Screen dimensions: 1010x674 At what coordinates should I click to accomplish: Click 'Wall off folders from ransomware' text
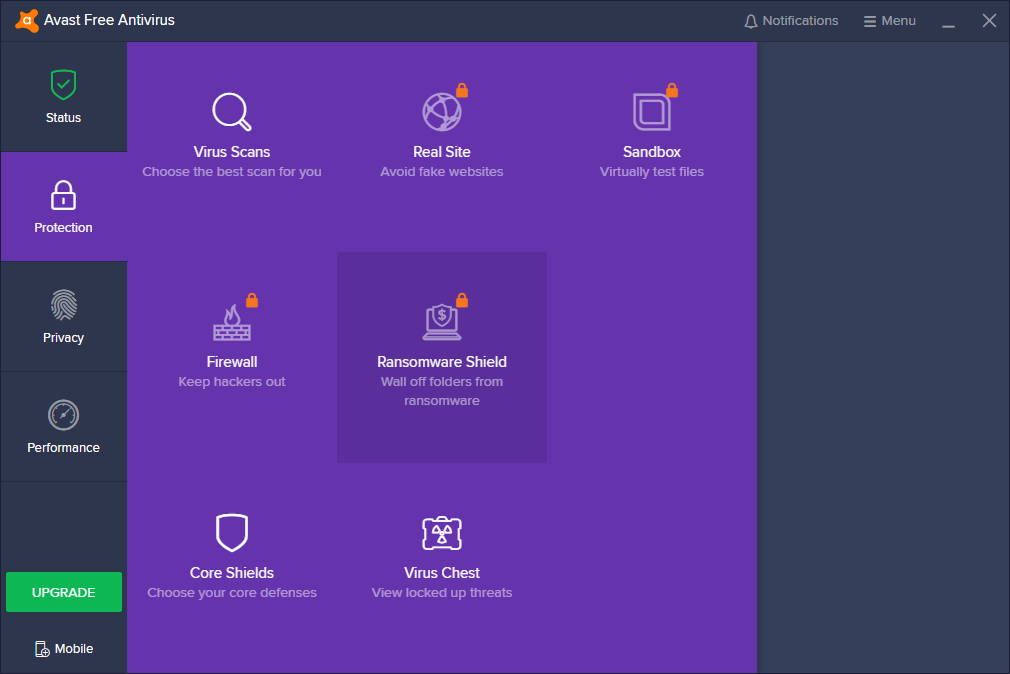(x=442, y=391)
